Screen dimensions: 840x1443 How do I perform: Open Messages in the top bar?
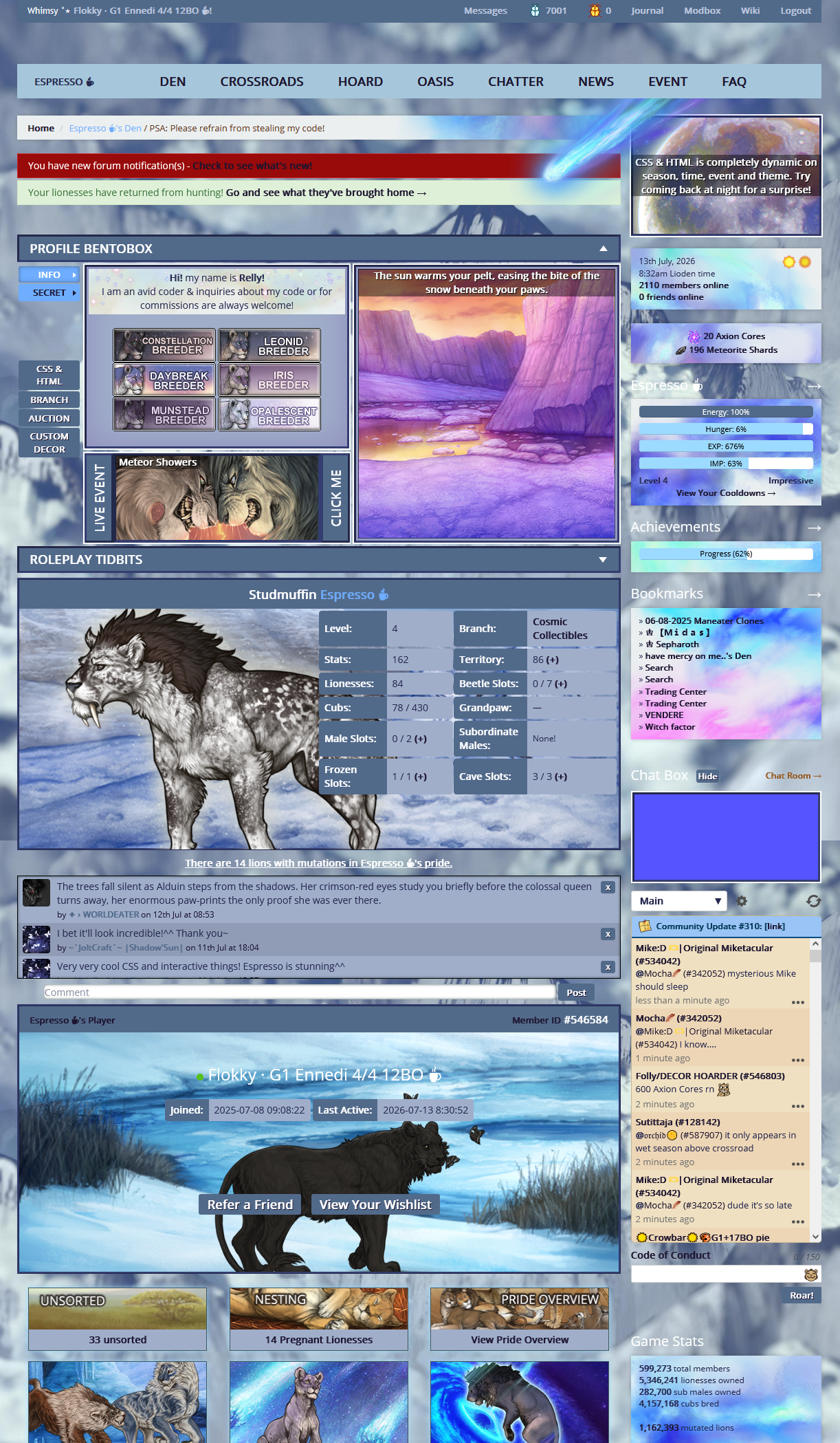(x=485, y=10)
